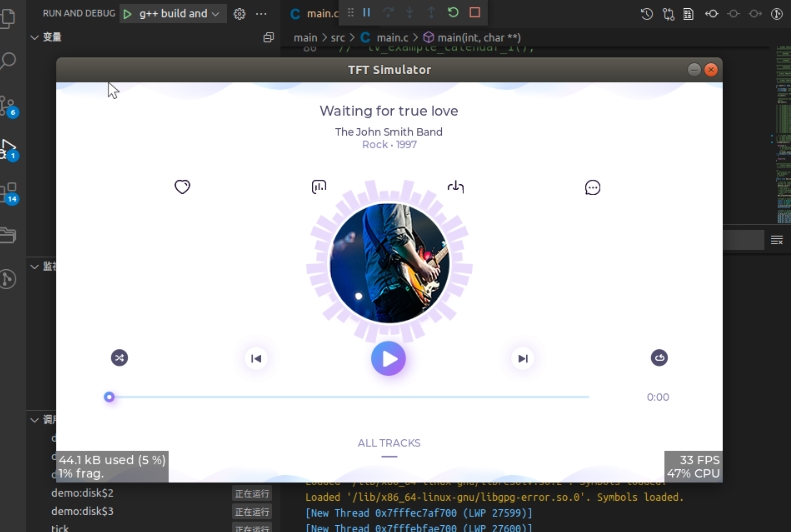Minimize the TFT Simulator window
The image size is (791, 532).
(x=694, y=70)
